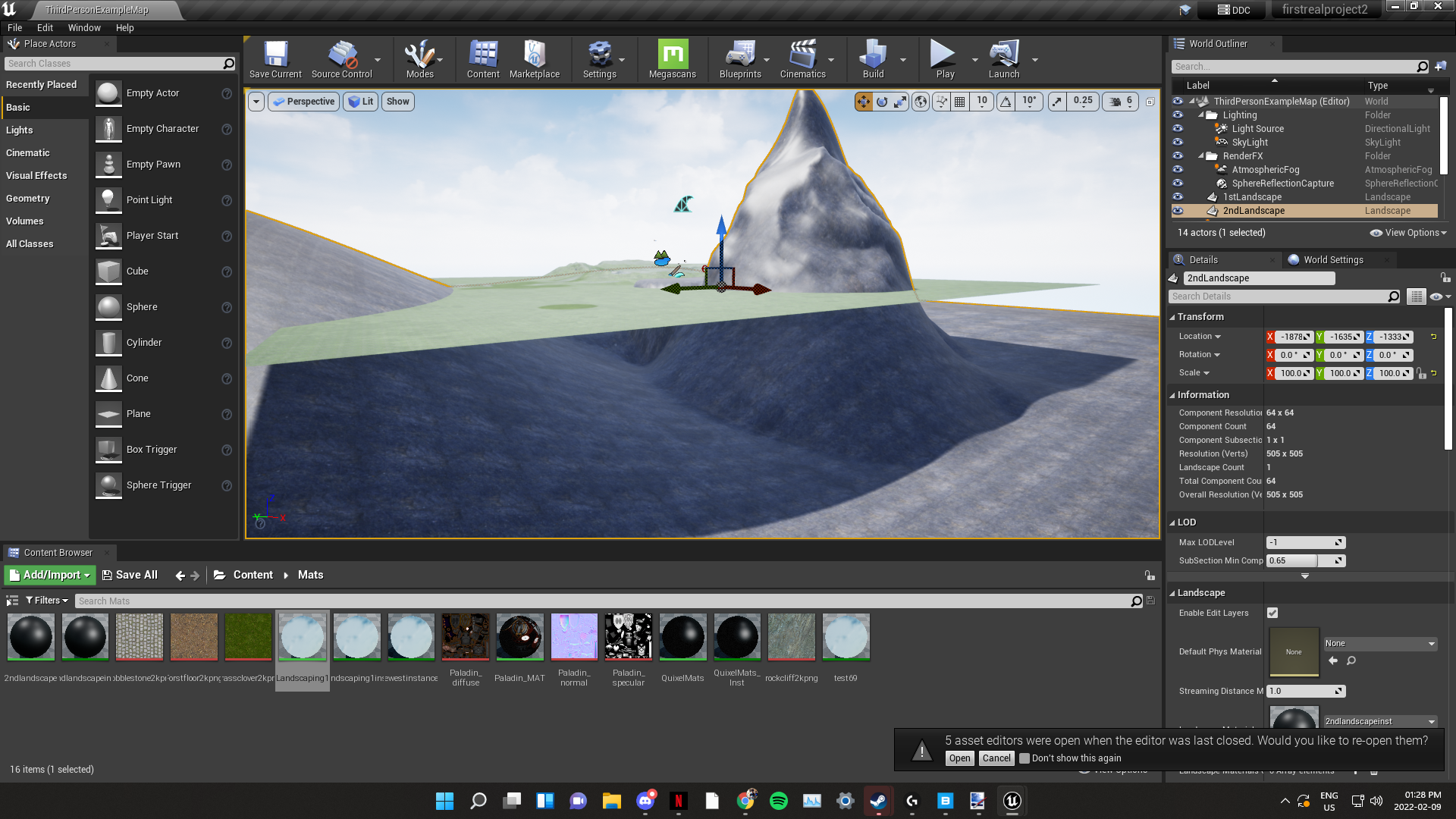
Task: Open the Window menu
Action: coord(84,28)
